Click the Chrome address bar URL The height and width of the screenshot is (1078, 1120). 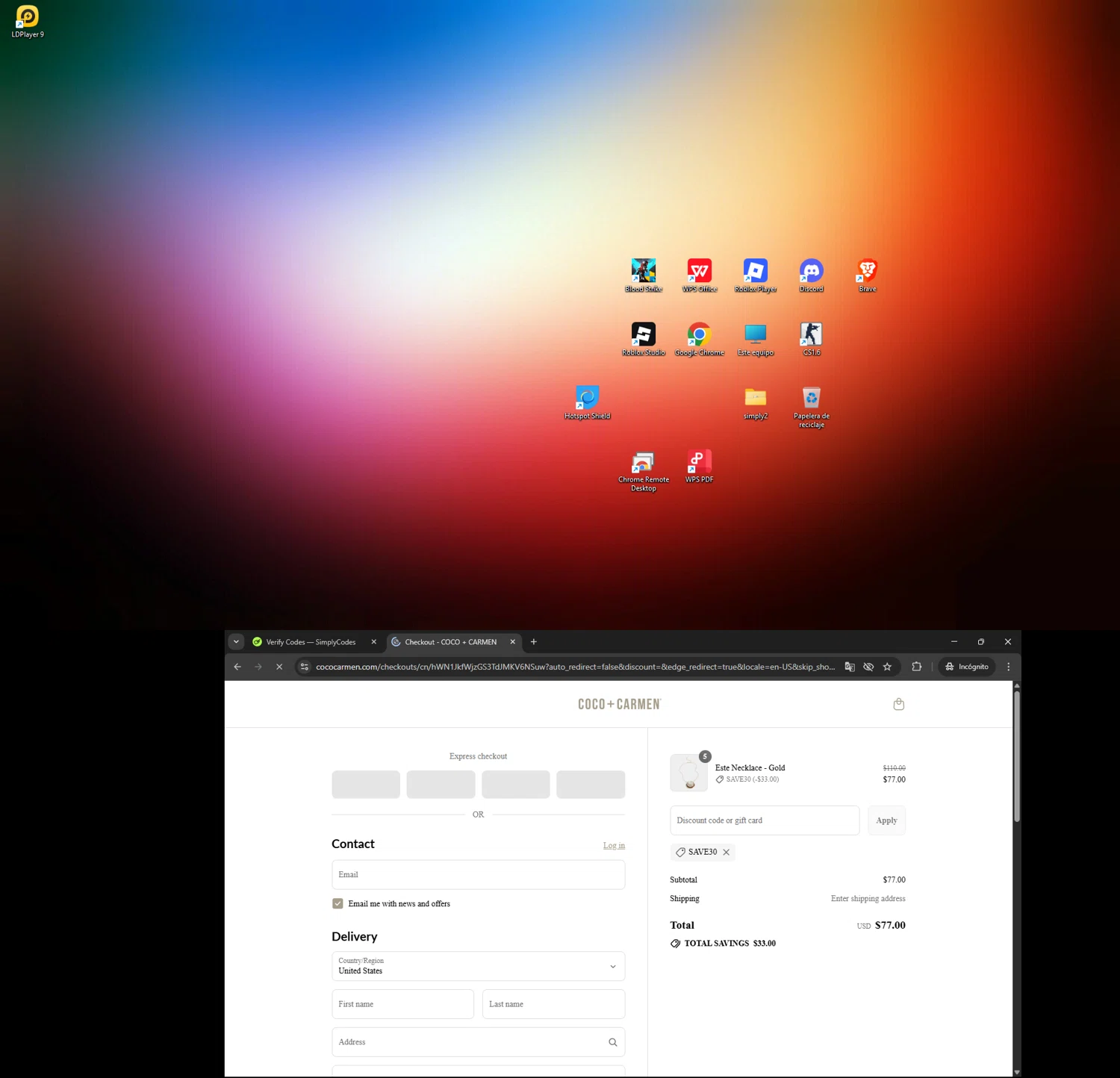point(575,667)
